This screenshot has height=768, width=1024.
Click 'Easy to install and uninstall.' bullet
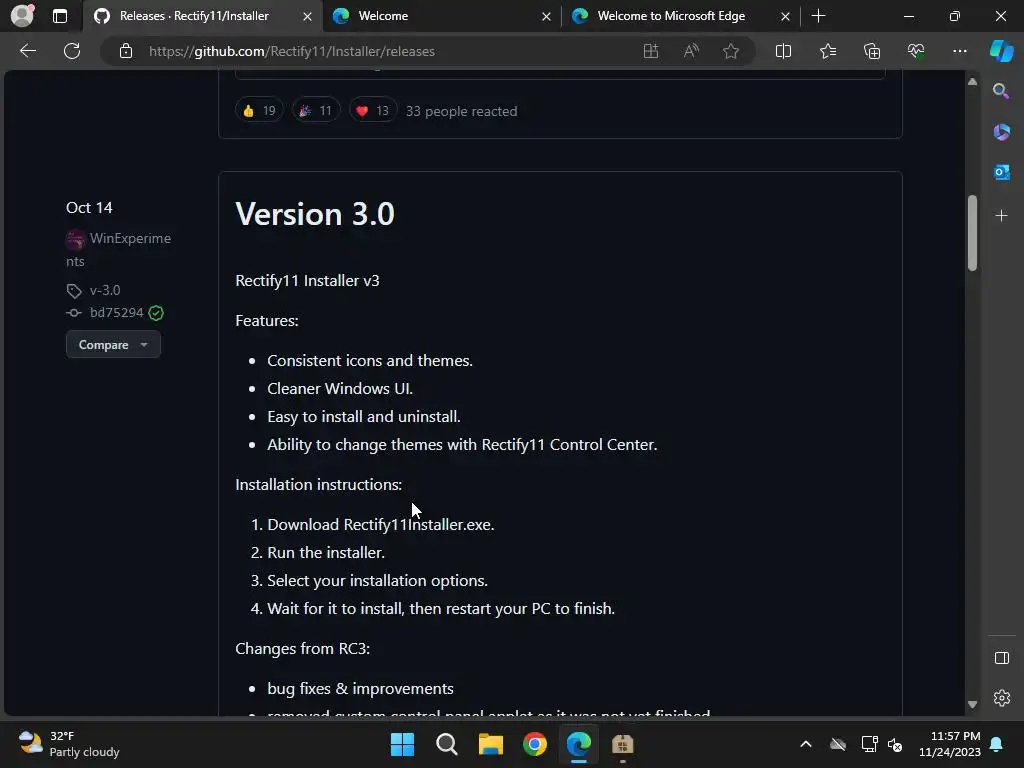click(364, 417)
